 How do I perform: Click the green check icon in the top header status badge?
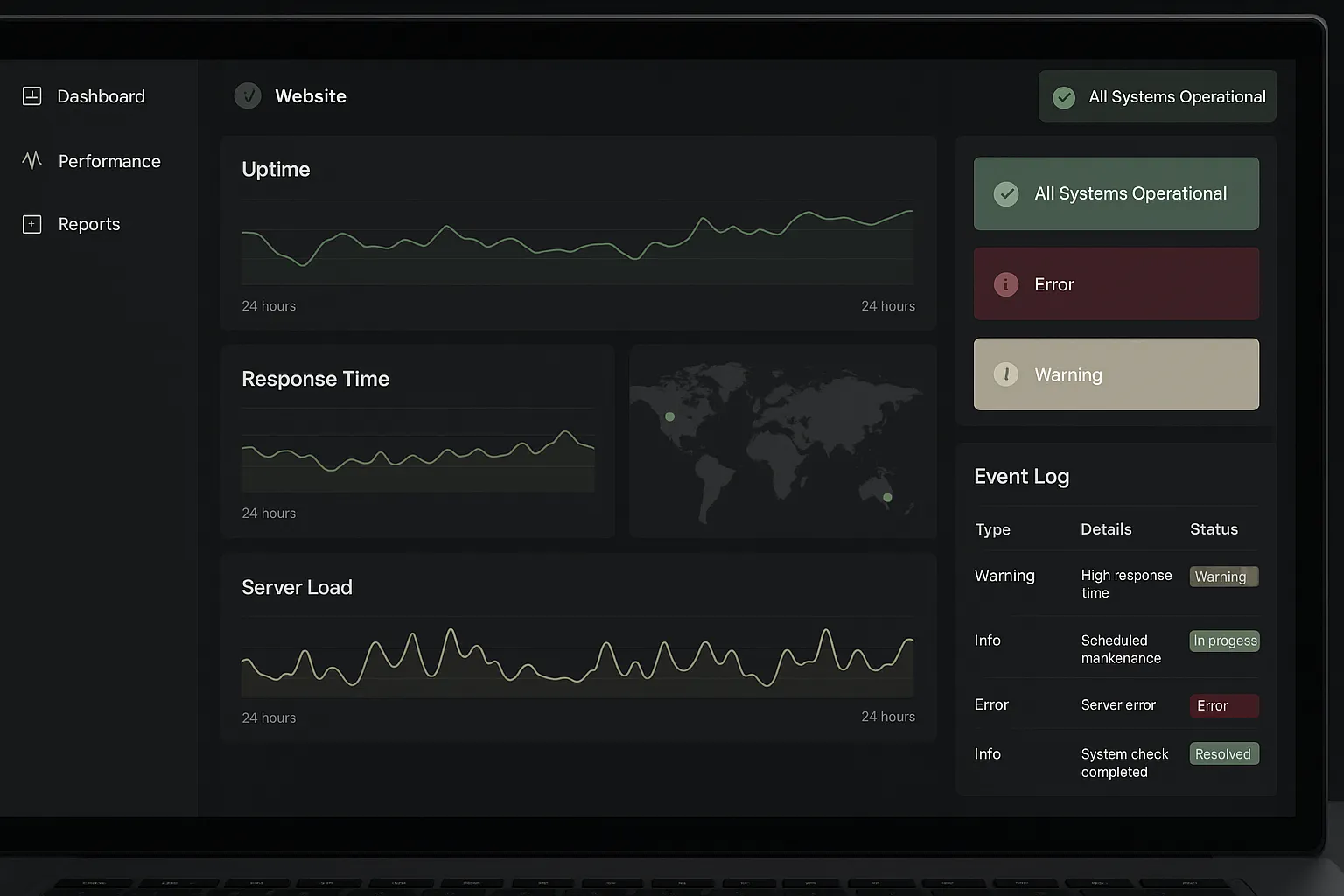1064,97
